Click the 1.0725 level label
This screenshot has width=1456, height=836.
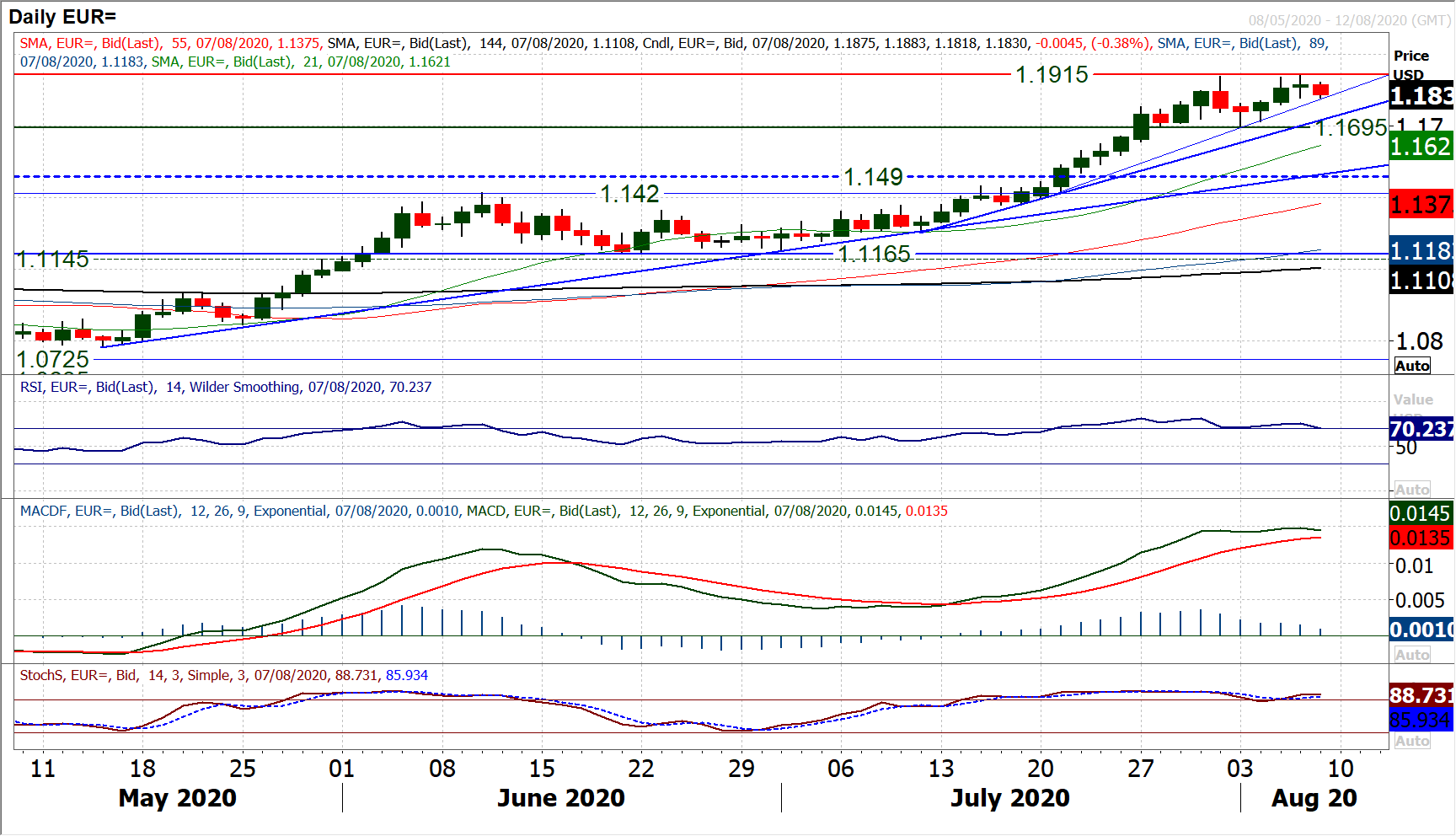52,360
